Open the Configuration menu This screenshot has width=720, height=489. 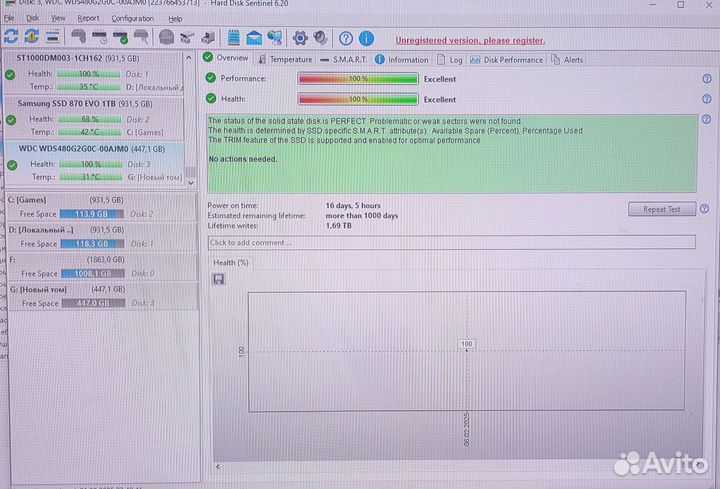tap(133, 18)
